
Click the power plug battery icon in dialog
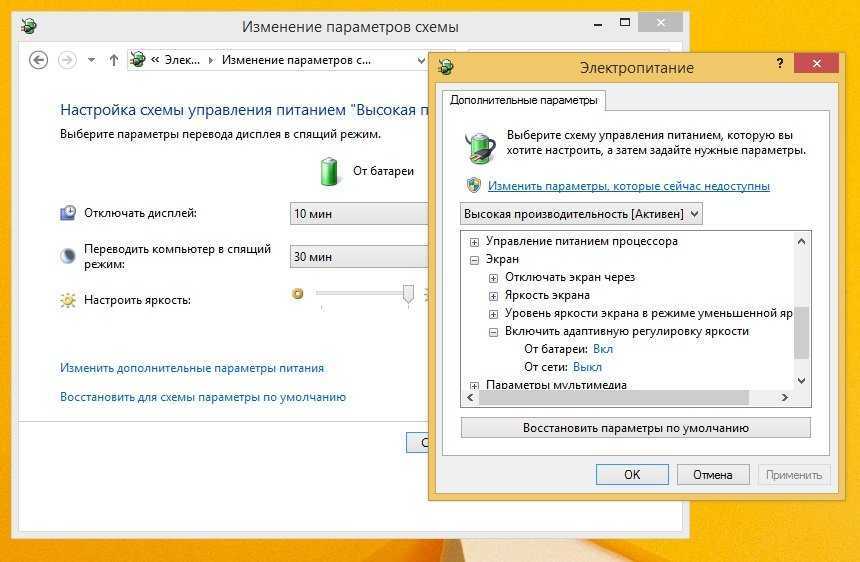(x=480, y=147)
